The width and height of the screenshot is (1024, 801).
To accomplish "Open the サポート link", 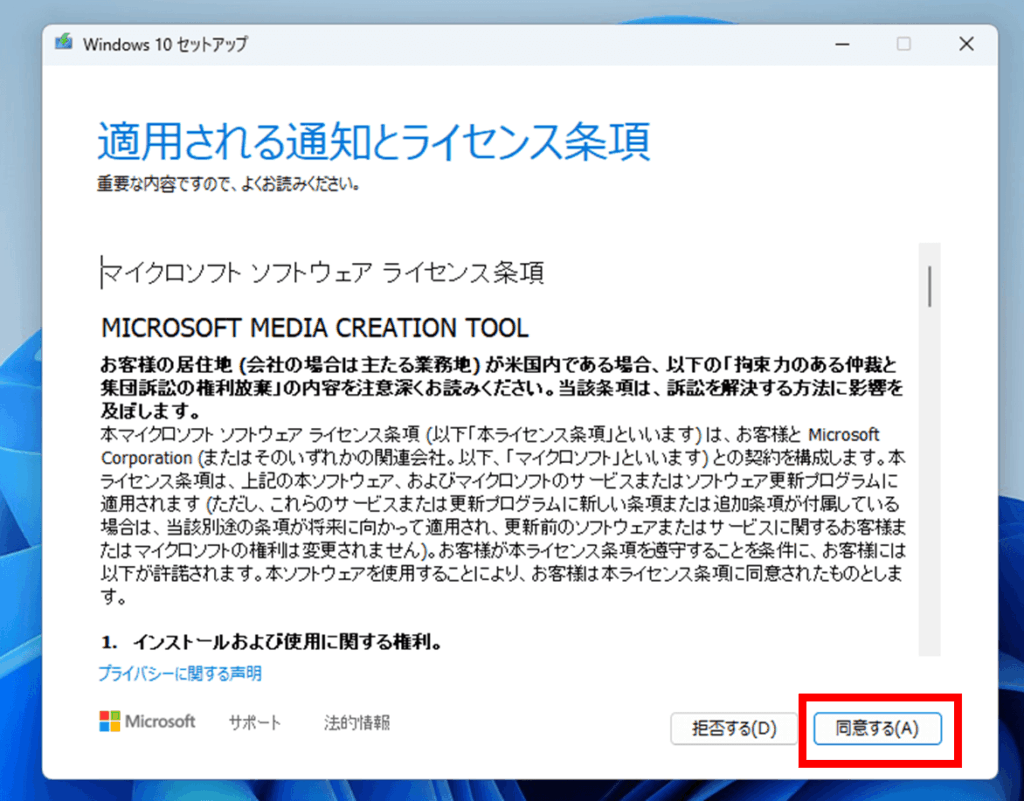I will tap(255, 723).
